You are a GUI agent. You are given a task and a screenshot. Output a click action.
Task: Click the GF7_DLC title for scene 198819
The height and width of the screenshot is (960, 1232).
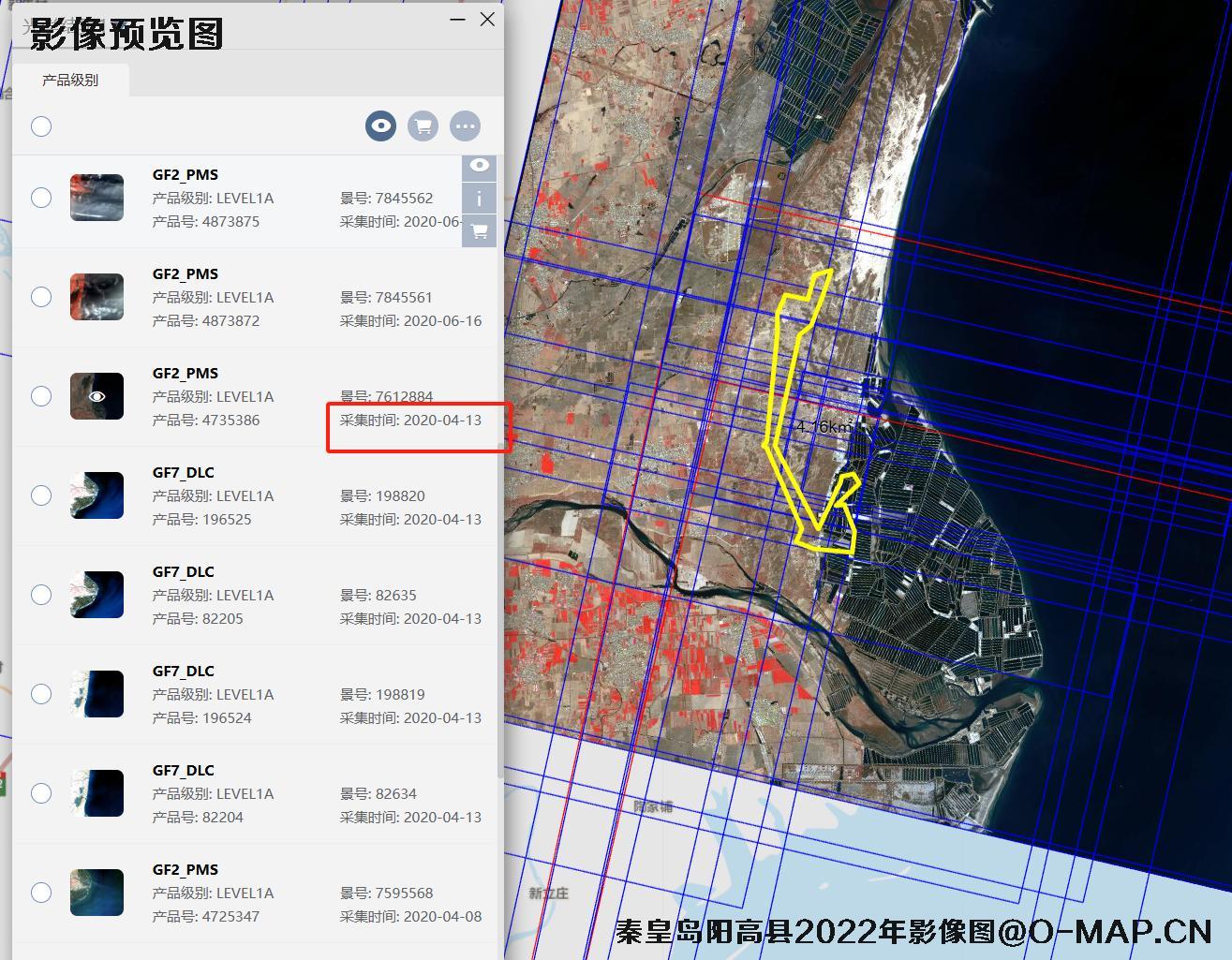tap(184, 671)
